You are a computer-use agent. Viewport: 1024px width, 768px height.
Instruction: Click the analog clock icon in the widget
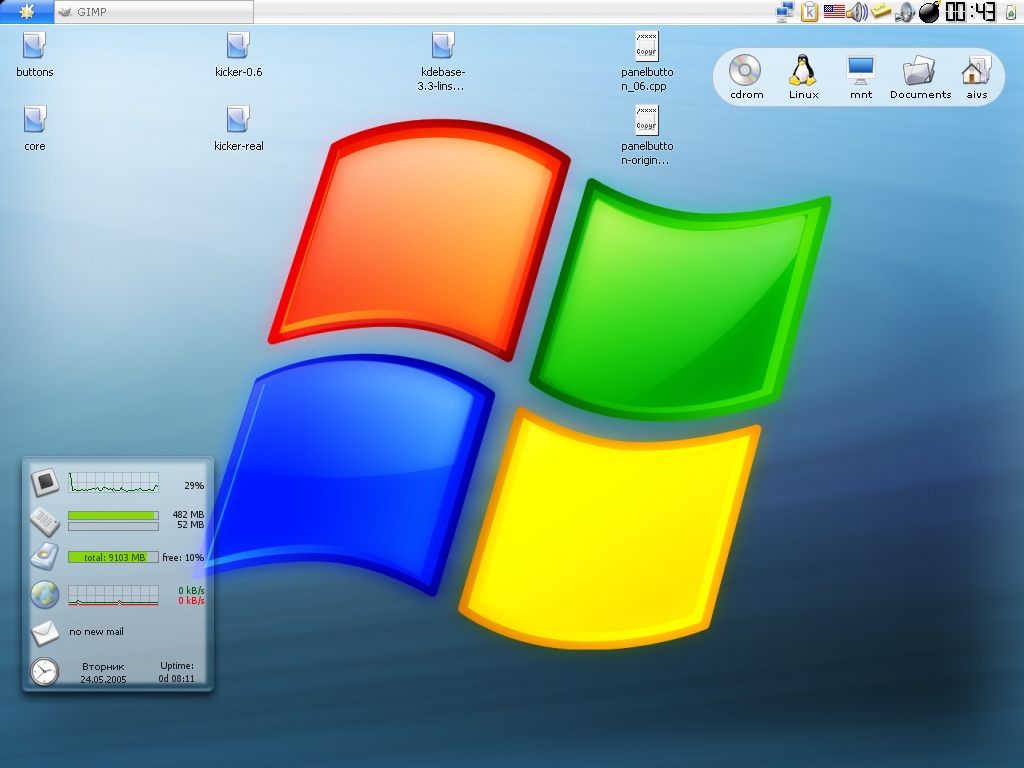click(x=44, y=671)
